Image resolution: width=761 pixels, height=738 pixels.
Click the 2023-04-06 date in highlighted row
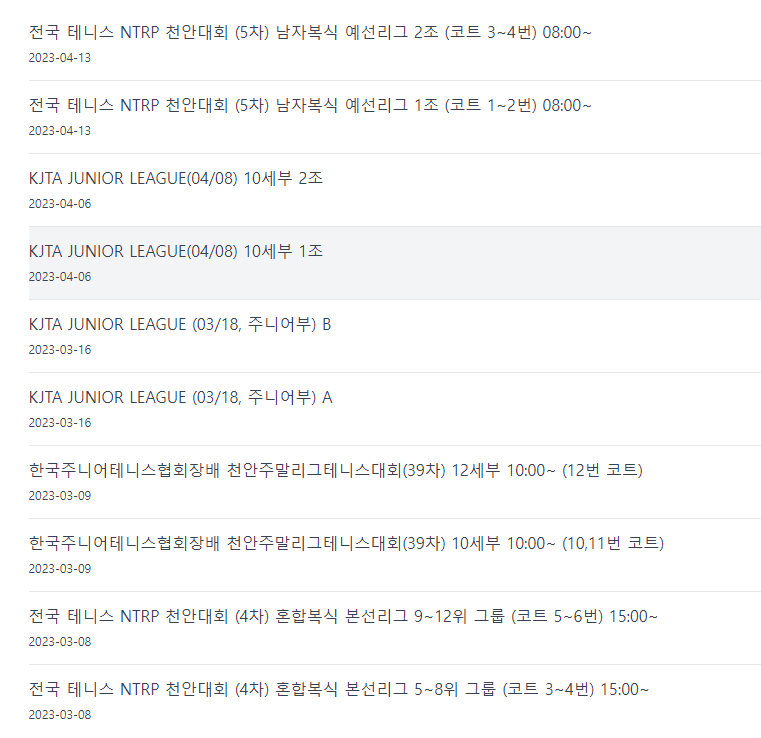point(60,277)
